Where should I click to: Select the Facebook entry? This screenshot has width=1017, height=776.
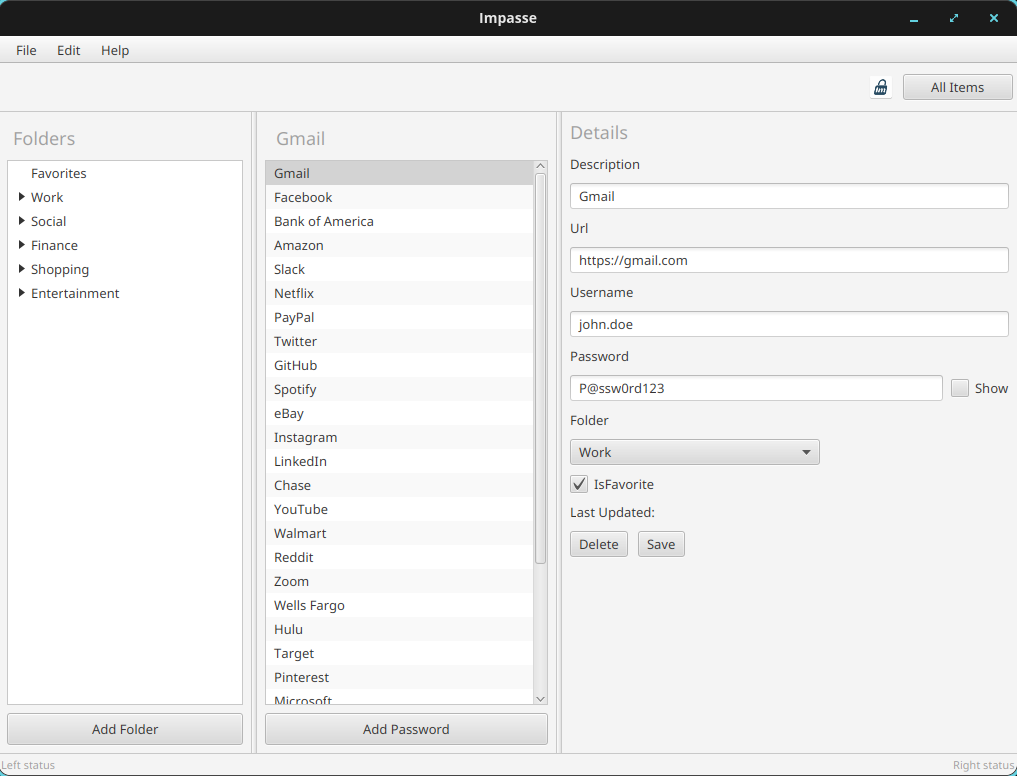399,197
